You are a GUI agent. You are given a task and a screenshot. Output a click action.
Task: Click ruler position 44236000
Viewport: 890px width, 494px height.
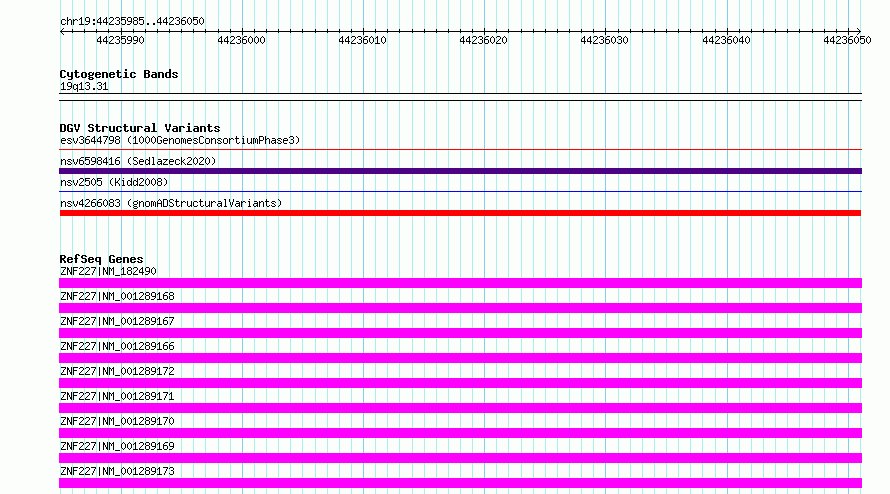click(241, 40)
